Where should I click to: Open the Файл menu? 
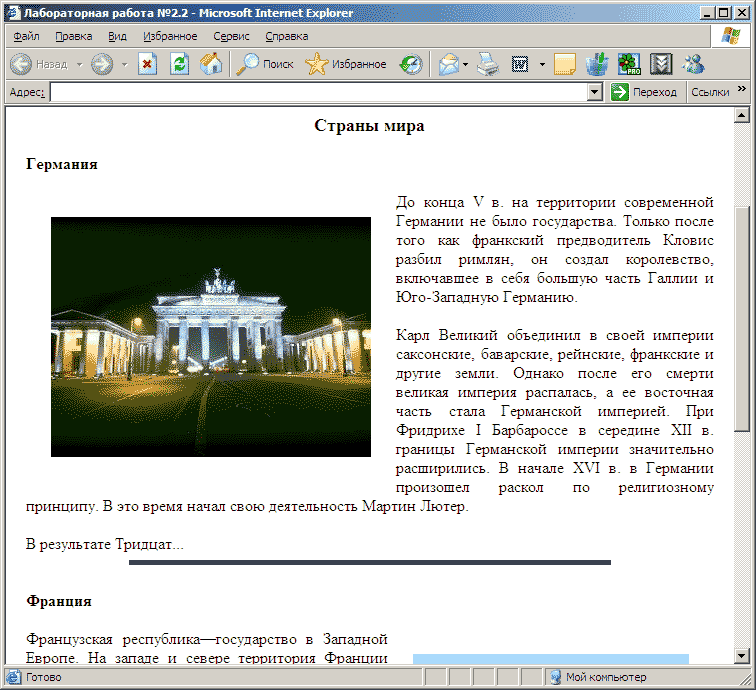click(x=26, y=37)
